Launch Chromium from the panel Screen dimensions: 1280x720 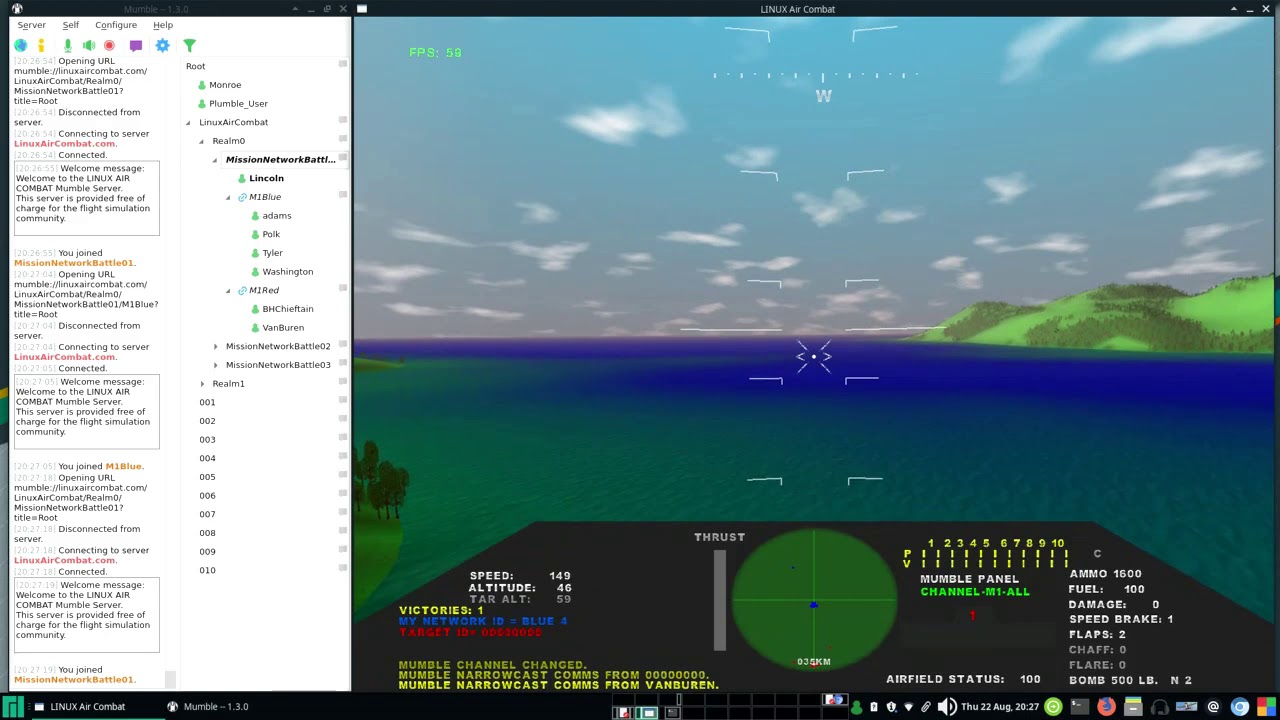(x=1240, y=707)
